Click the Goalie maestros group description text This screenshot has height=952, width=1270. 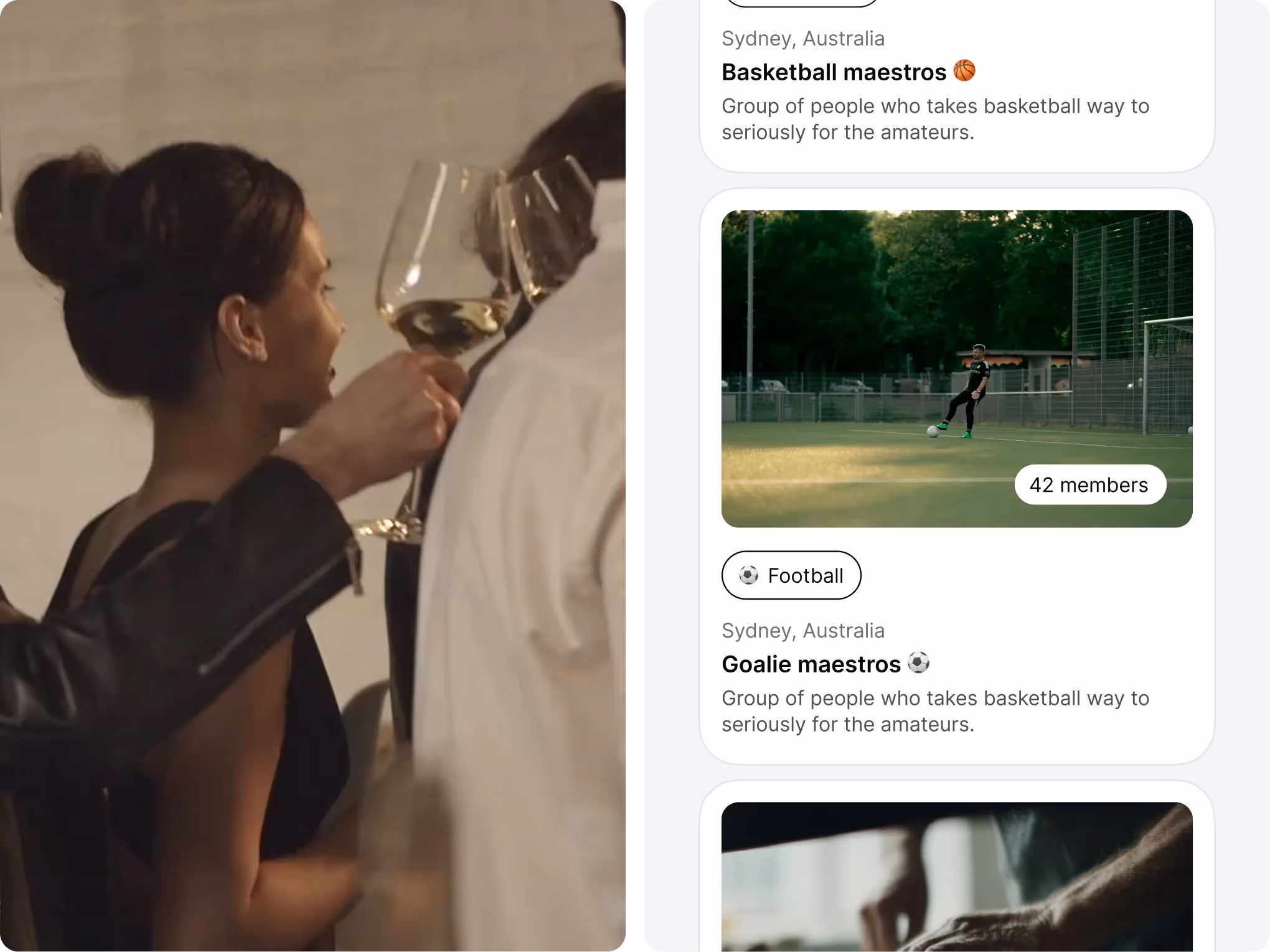[935, 711]
